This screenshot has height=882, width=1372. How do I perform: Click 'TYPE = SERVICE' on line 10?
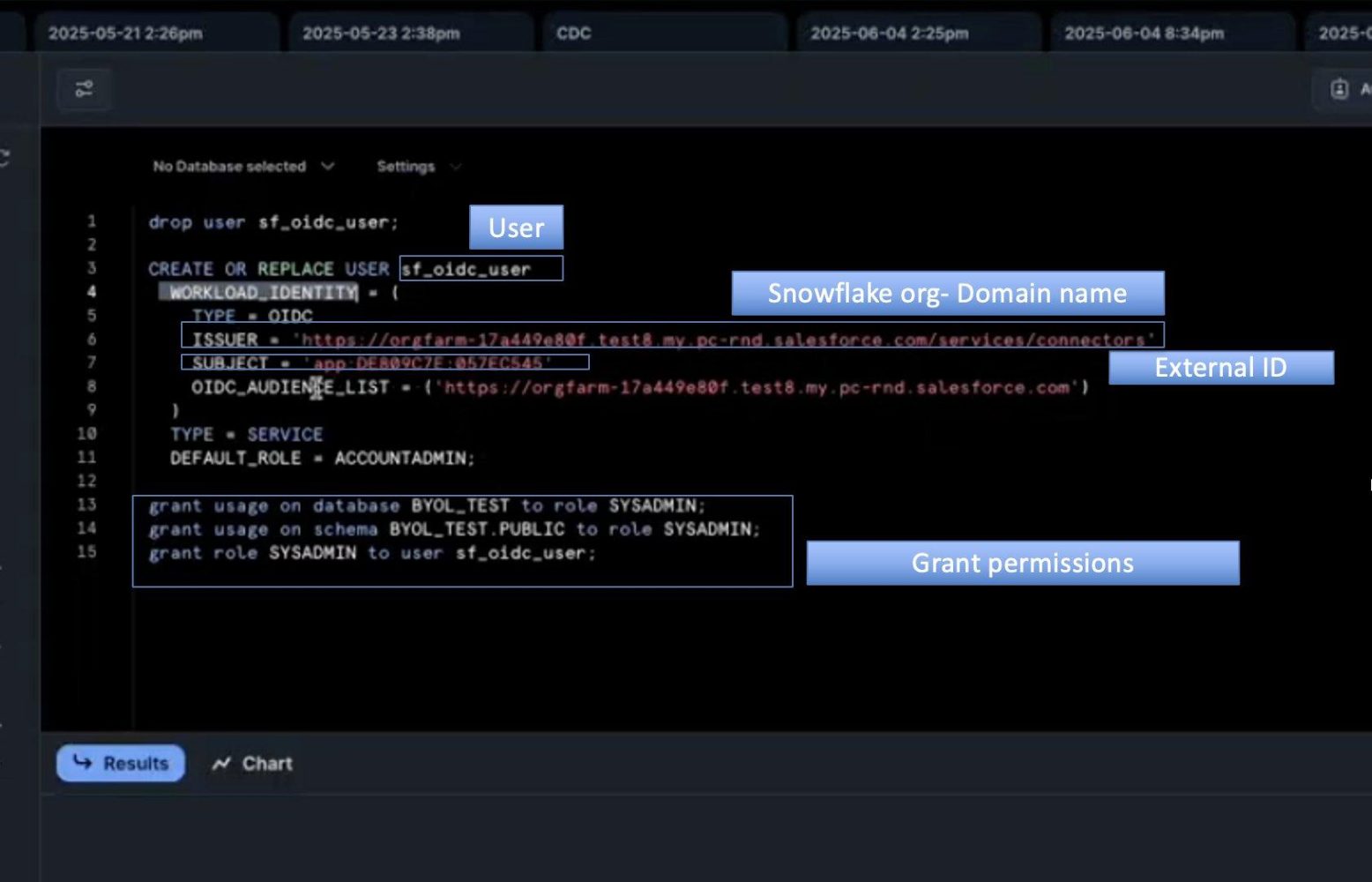[x=247, y=434]
